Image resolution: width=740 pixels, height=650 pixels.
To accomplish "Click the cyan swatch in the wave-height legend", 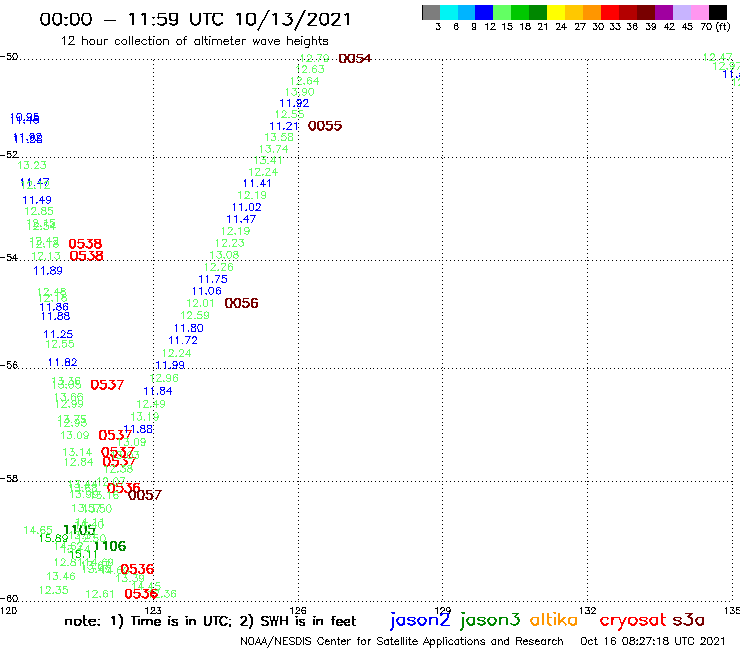I will point(449,12).
